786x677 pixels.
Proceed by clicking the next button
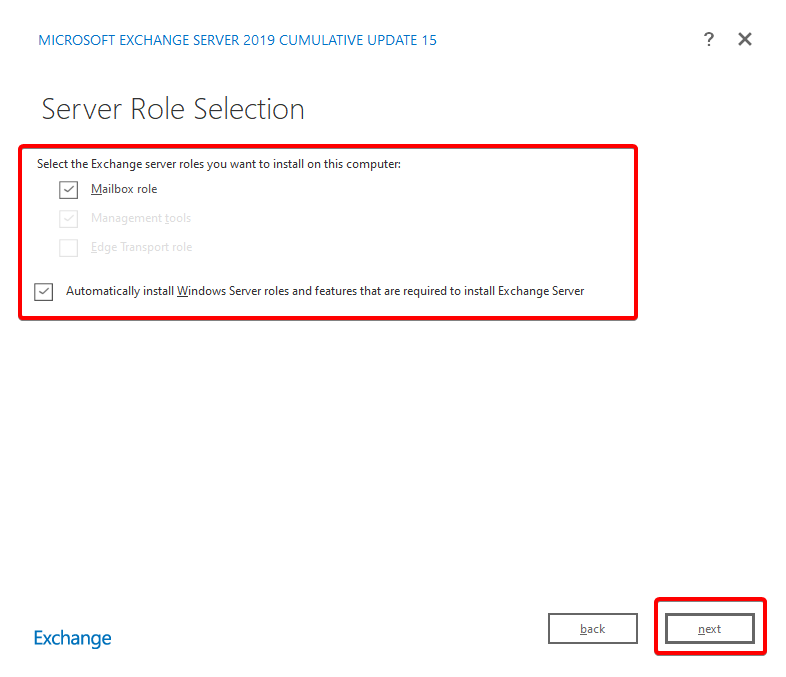709,629
